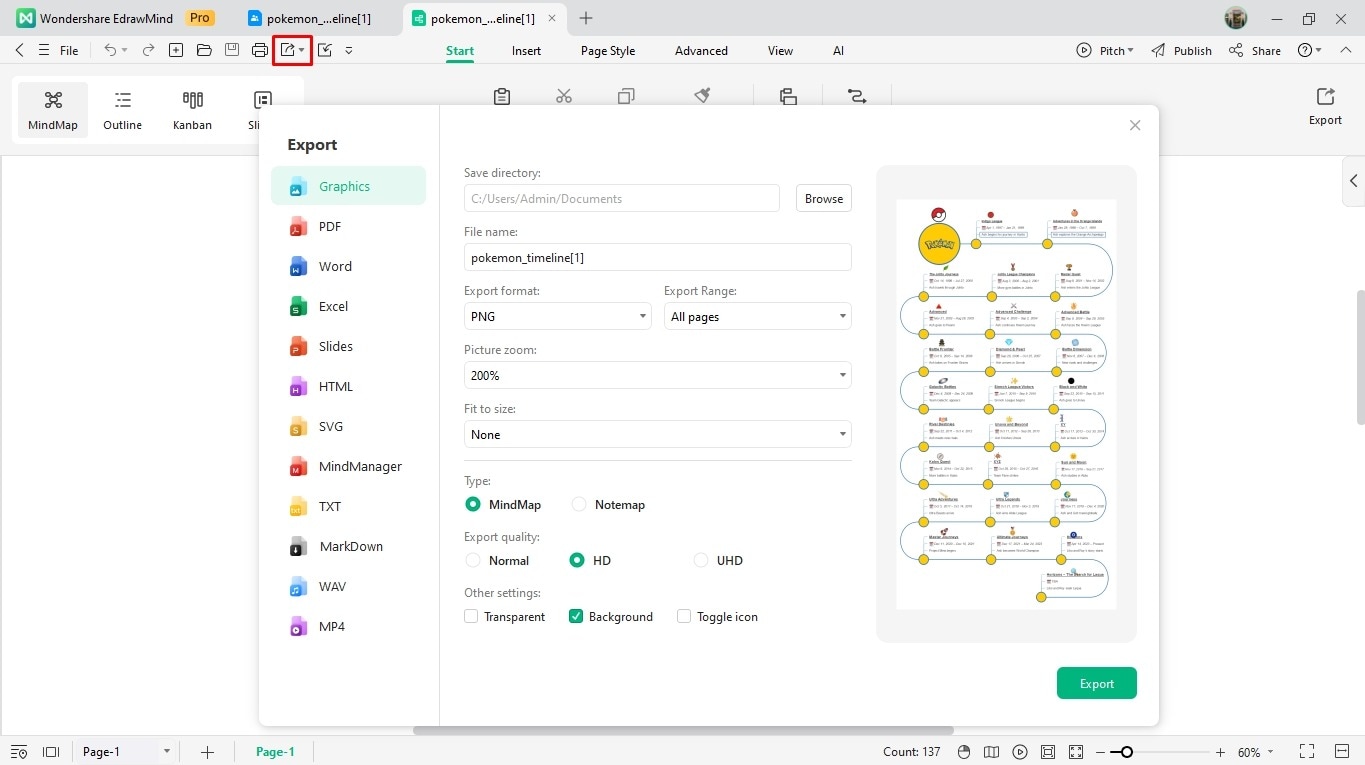The height and width of the screenshot is (765, 1365).
Task: Switch to Outline view mode
Action: pyautogui.click(x=122, y=110)
